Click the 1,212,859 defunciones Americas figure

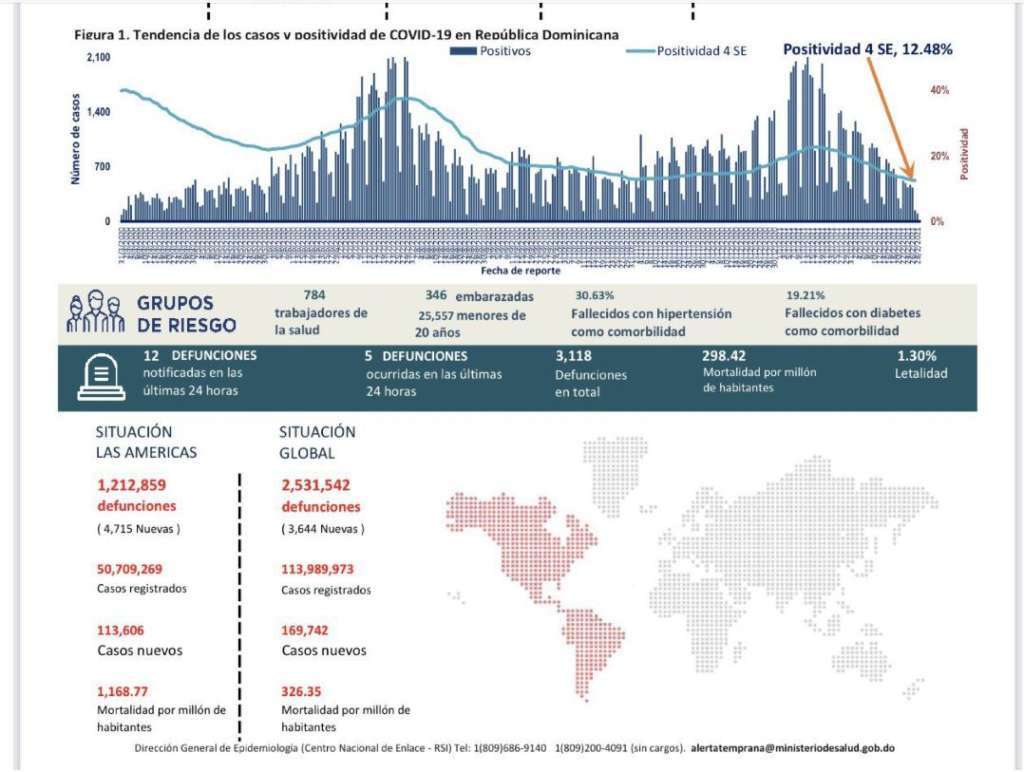click(x=137, y=486)
